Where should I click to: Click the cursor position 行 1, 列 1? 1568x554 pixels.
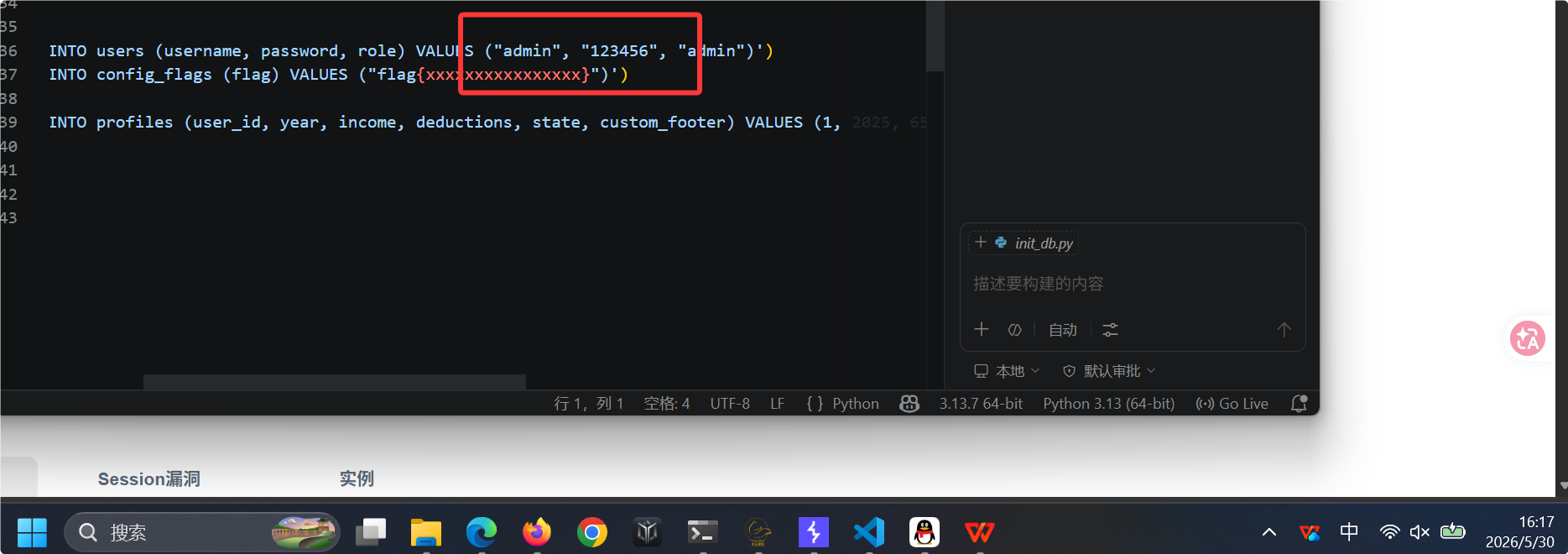coord(588,404)
